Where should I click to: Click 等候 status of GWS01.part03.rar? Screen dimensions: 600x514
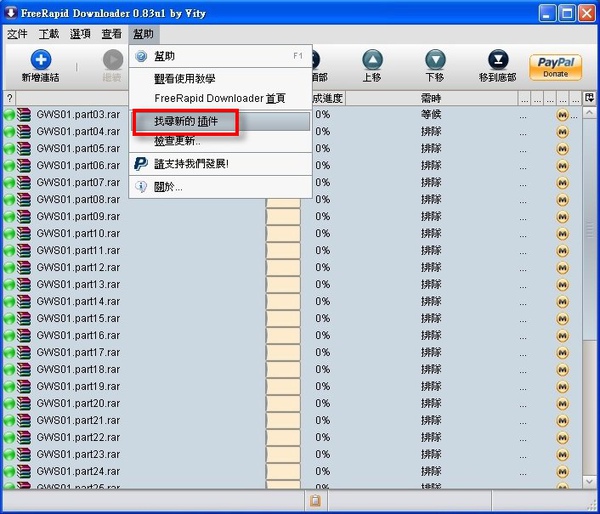431,114
